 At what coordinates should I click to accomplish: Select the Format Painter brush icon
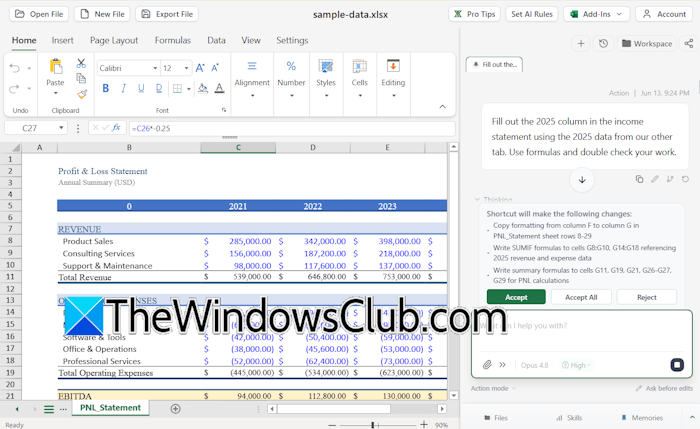tap(82, 94)
